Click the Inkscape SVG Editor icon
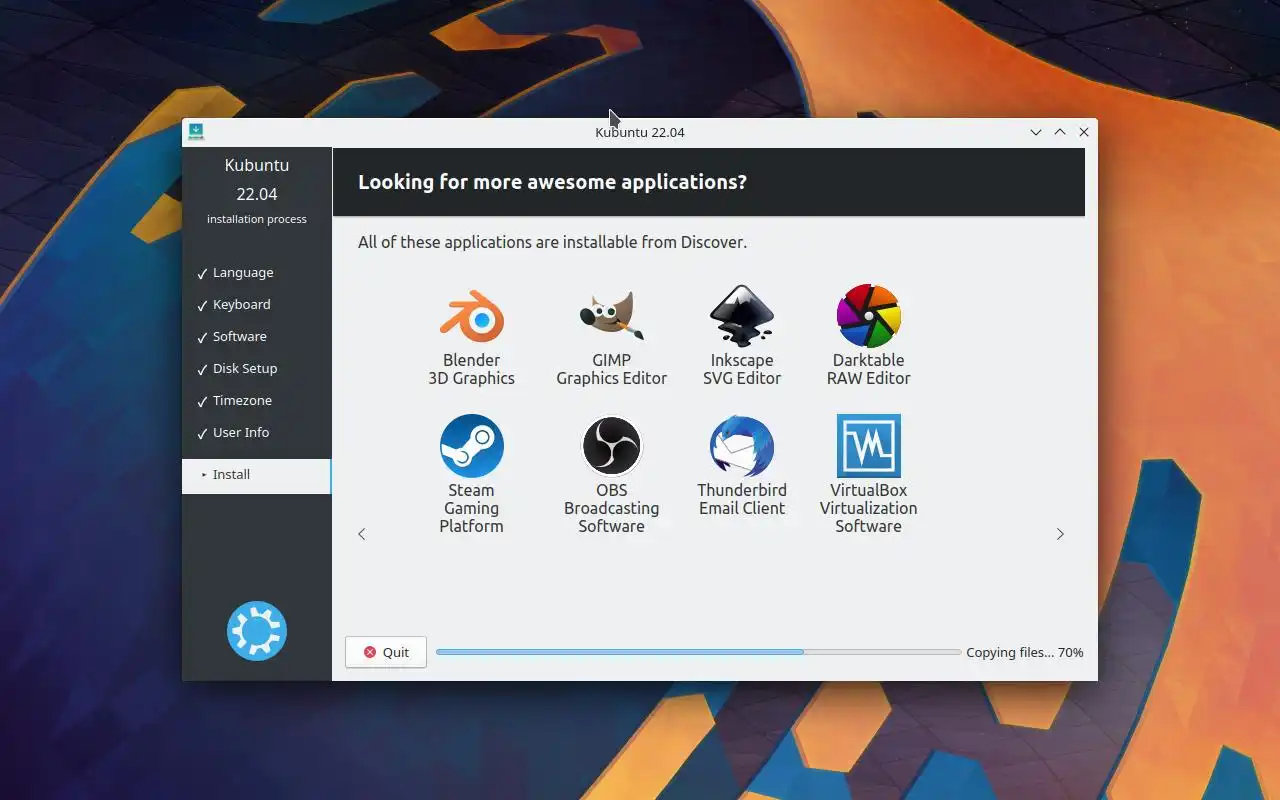 pyautogui.click(x=742, y=316)
